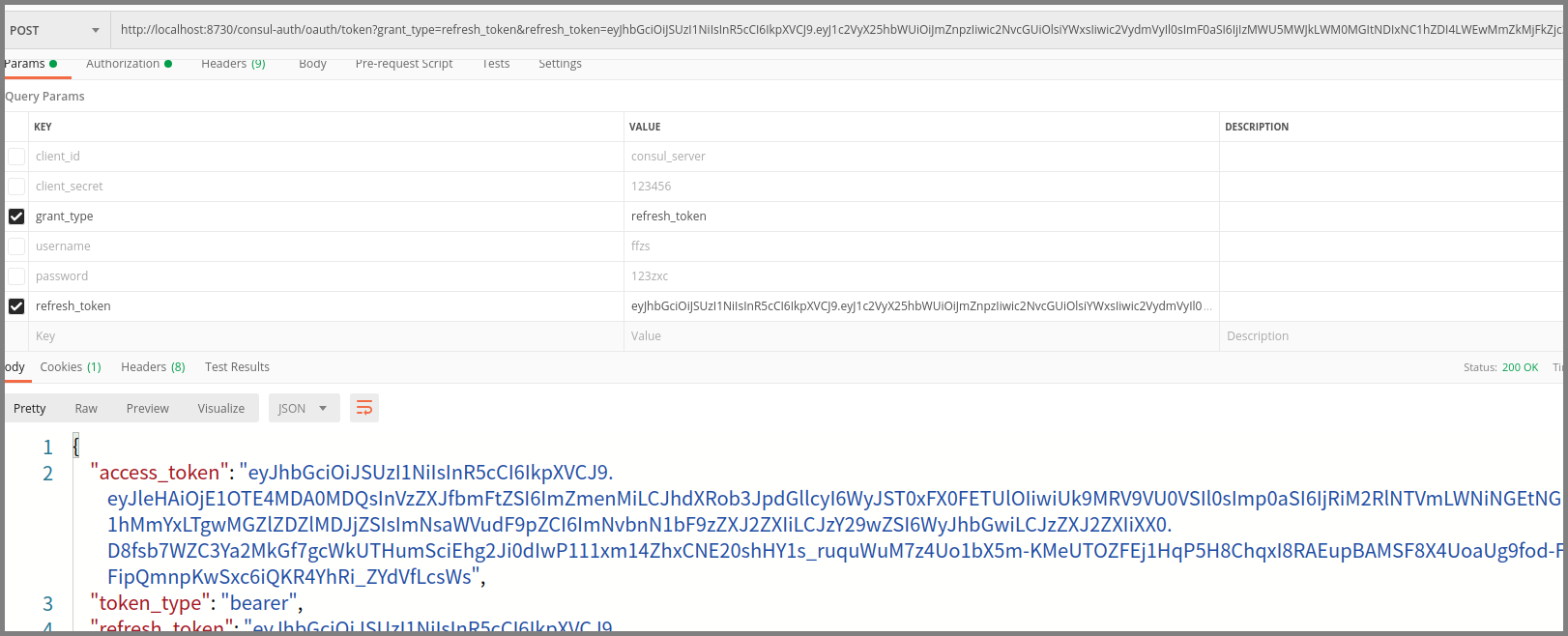The height and width of the screenshot is (636, 1568).
Task: Click the request URL field
Action: pos(839,30)
